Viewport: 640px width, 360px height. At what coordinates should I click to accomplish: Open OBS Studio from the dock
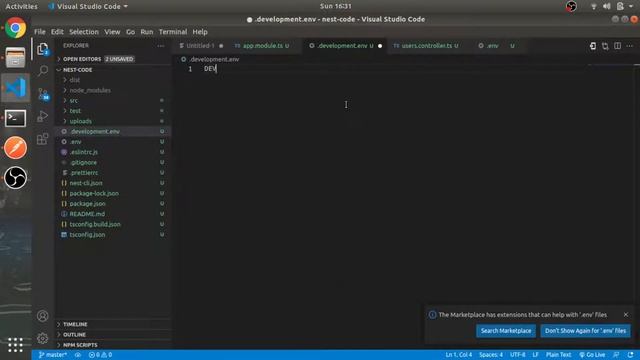(16, 178)
